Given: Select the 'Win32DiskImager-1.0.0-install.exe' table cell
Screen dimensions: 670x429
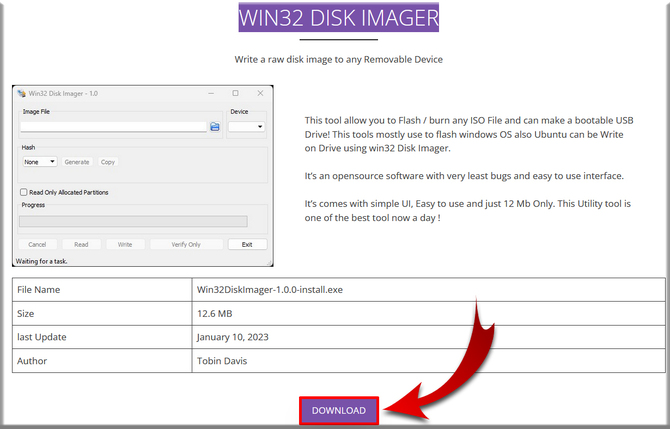Looking at the screenshot, I should click(x=429, y=290).
